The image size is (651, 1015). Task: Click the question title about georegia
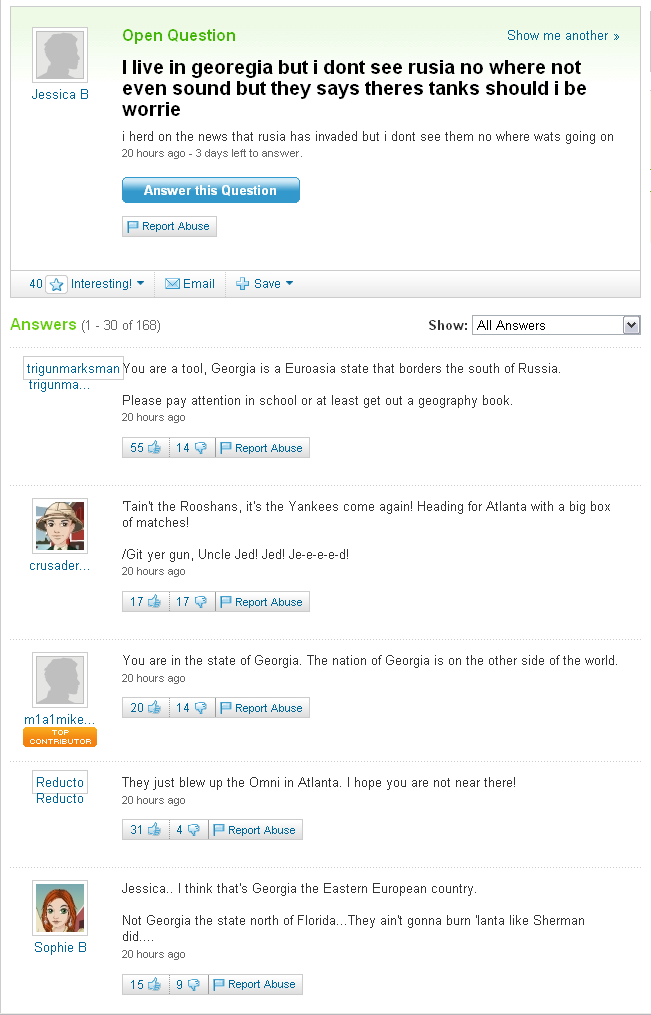point(354,88)
